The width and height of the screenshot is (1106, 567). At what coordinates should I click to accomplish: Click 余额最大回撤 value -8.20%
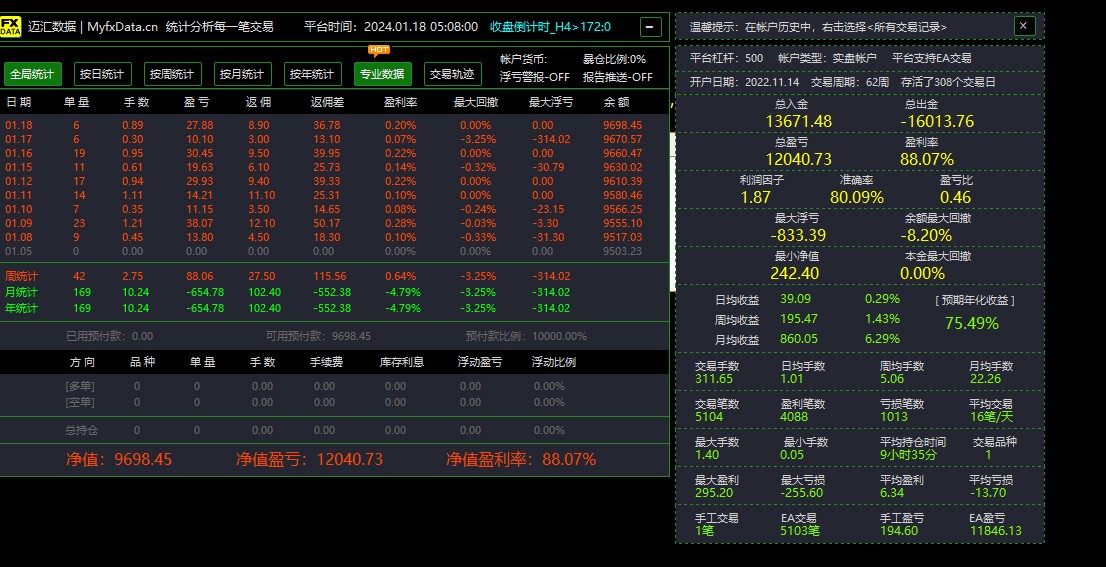click(x=926, y=236)
